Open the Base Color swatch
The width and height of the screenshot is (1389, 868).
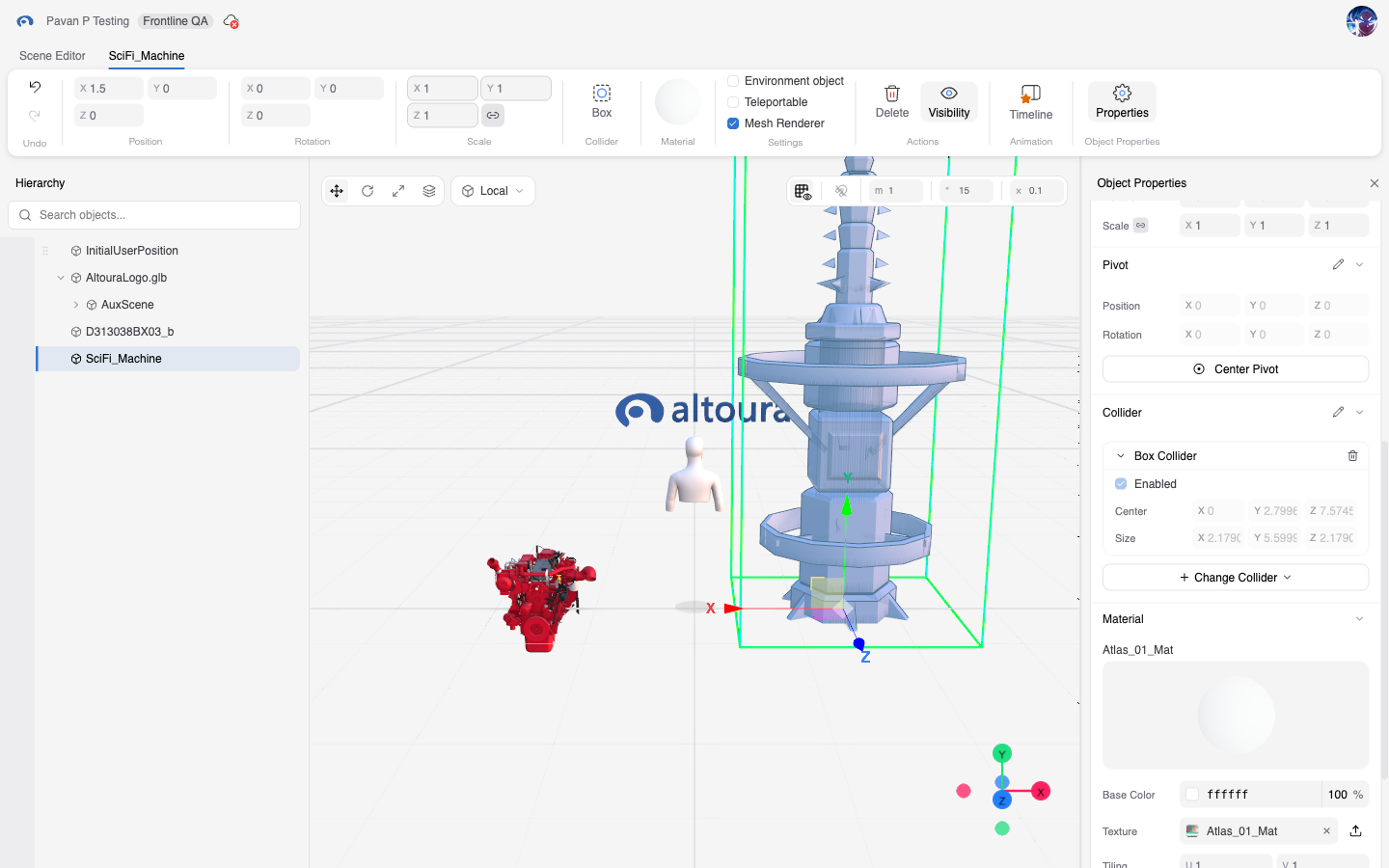1192,795
